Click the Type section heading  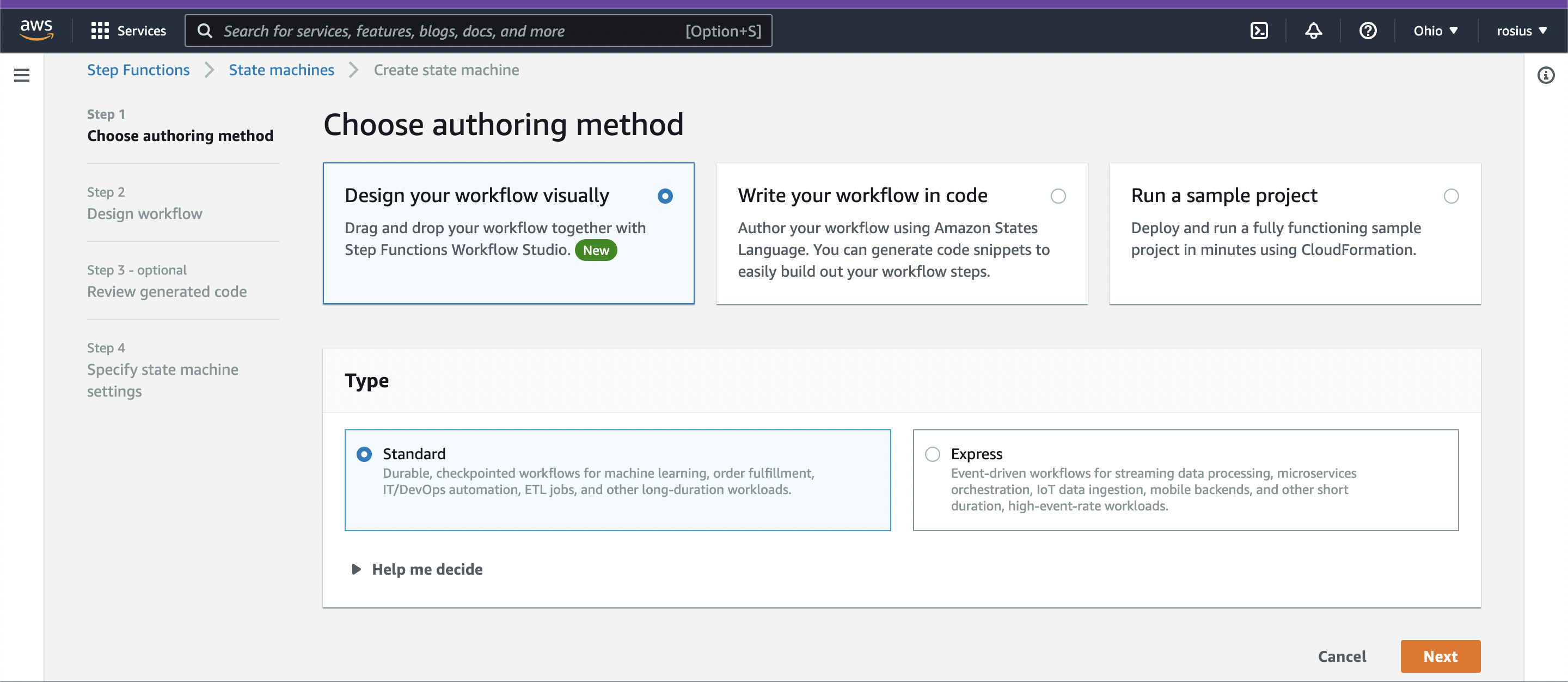pos(366,381)
